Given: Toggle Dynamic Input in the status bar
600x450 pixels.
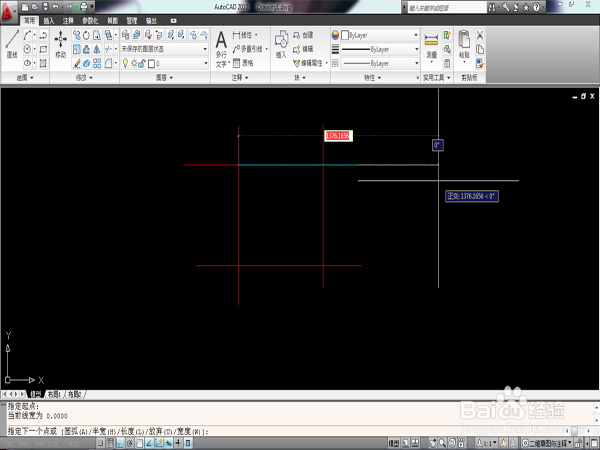Looking at the screenshot, I should coord(169,443).
